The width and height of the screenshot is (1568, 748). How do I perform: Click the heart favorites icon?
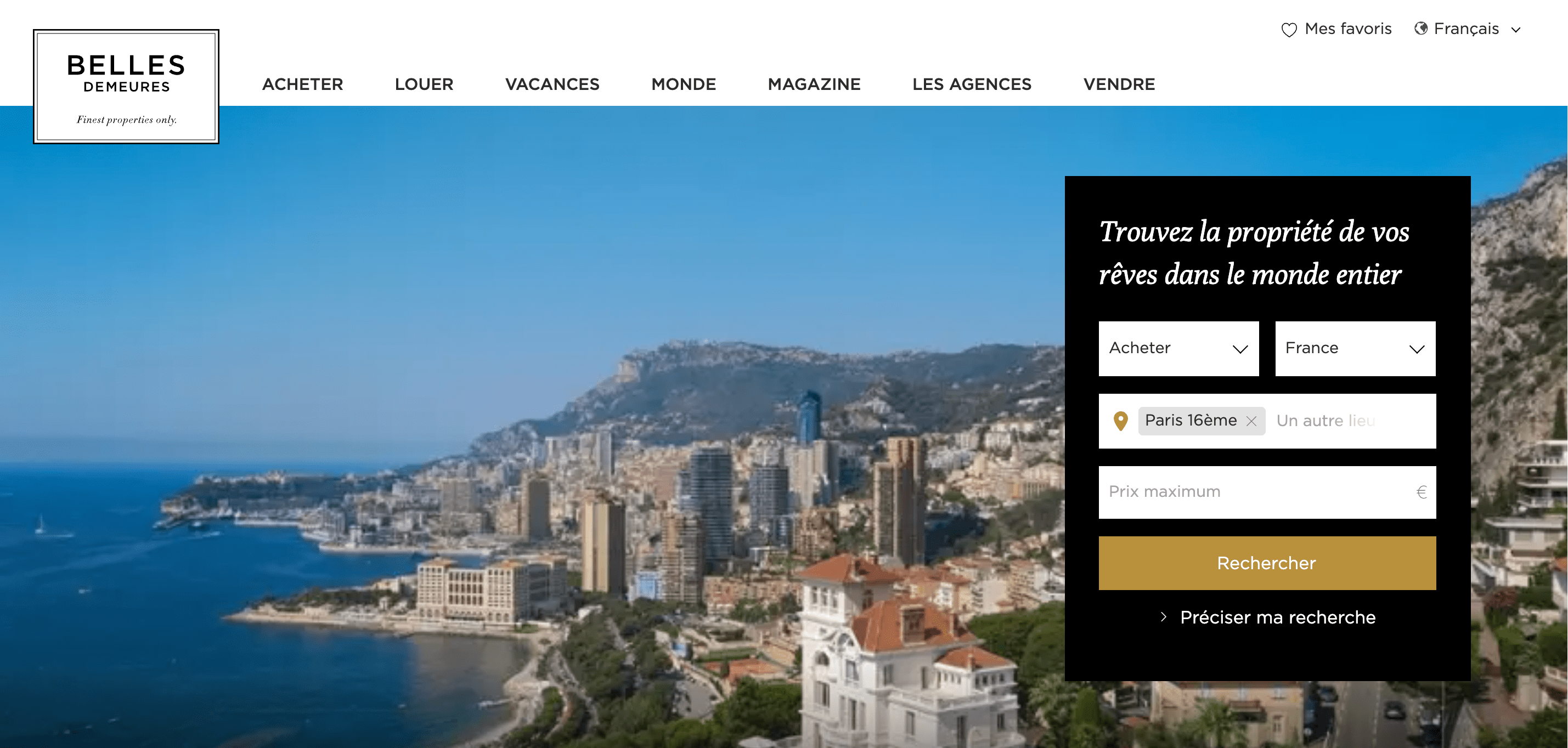(1289, 29)
